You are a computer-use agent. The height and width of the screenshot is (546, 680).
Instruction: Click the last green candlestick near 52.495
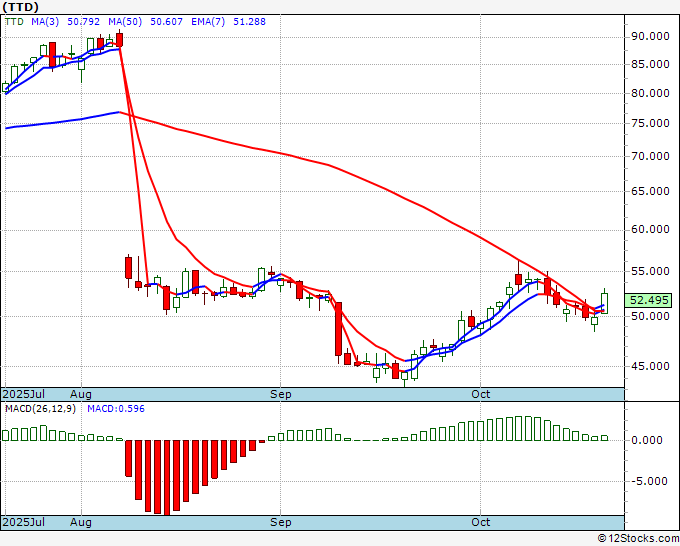(604, 303)
